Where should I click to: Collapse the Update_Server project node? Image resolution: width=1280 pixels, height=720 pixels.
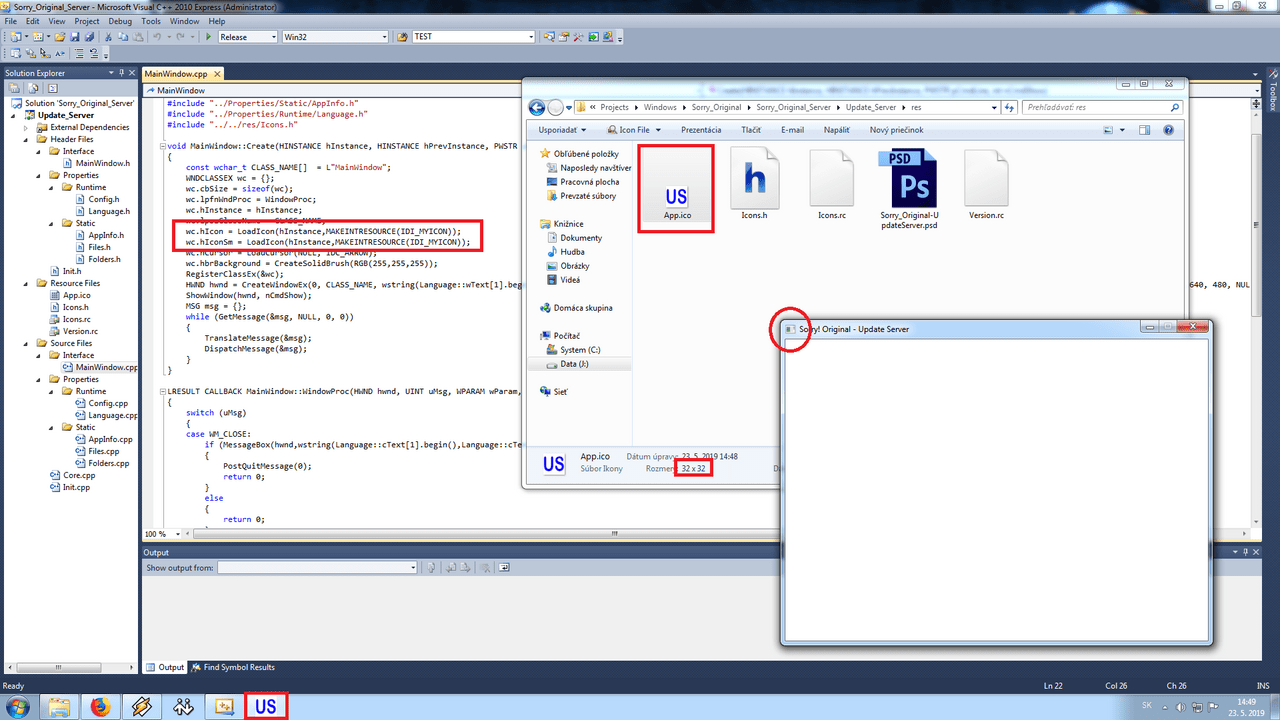(x=14, y=114)
